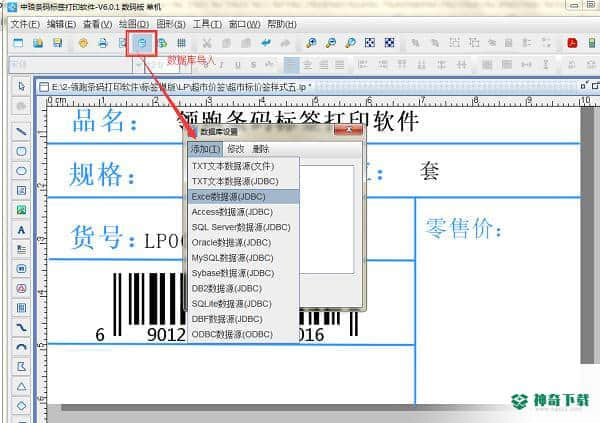The image size is (600, 423).
Task: Choose SQL Server数据源(JDBC) option
Action: 243,227
